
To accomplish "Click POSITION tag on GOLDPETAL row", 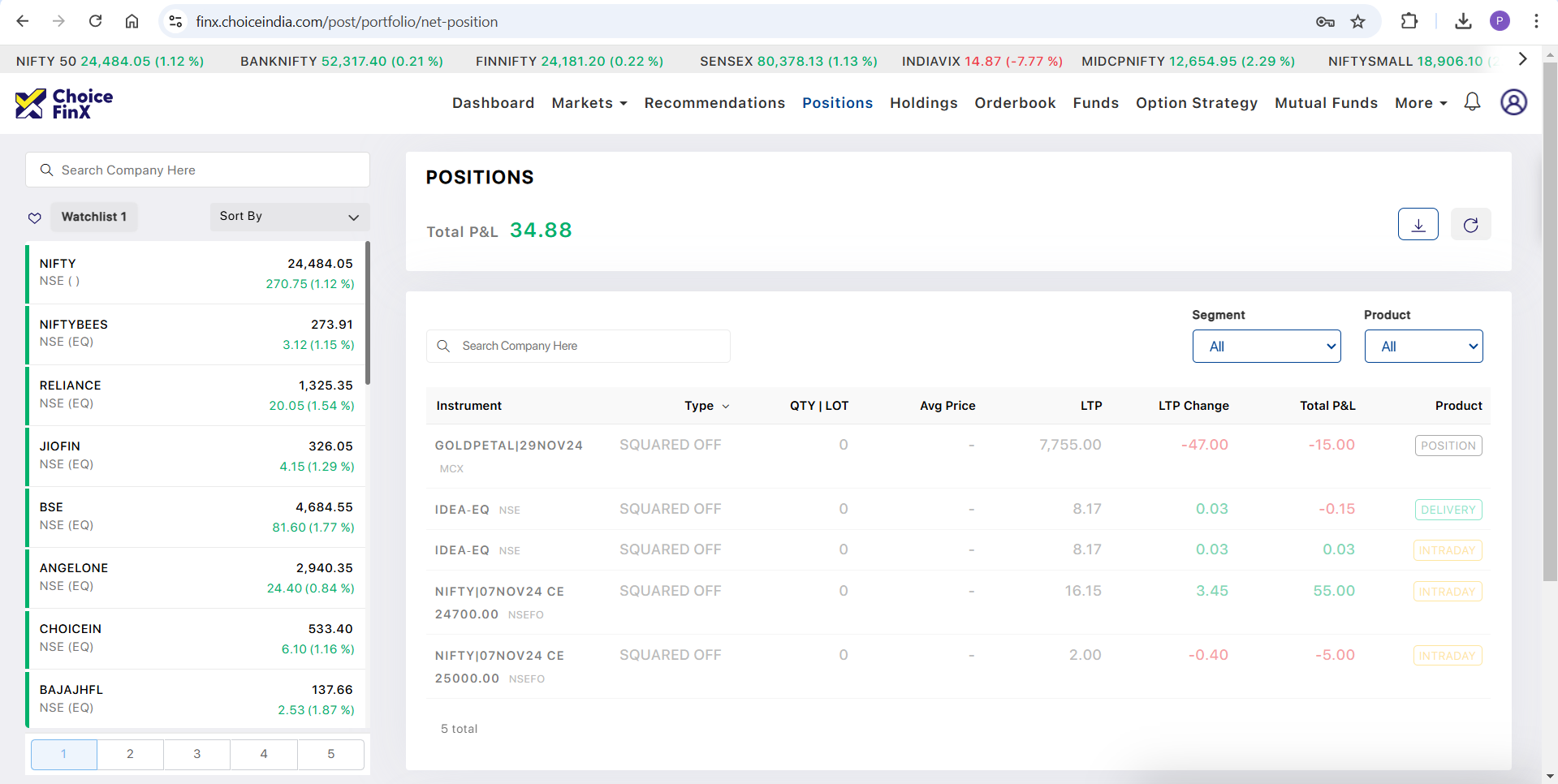I will pos(1448,446).
